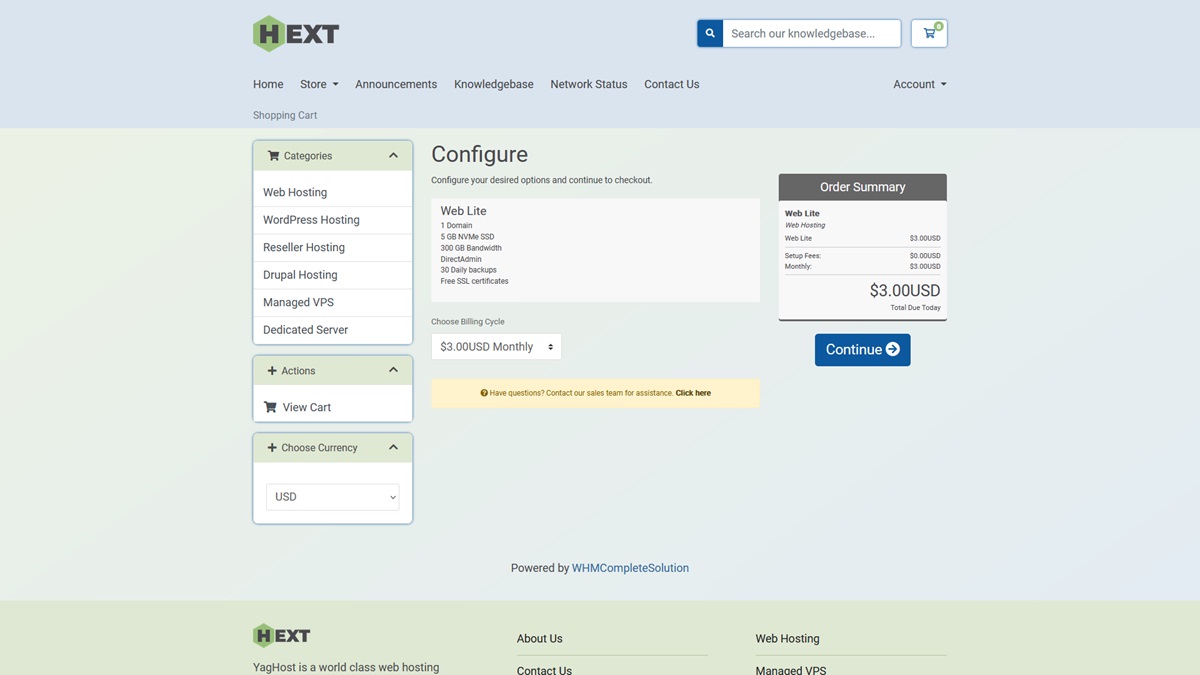Click the HEXT logo in header
This screenshot has height=675, width=1200.
(296, 34)
